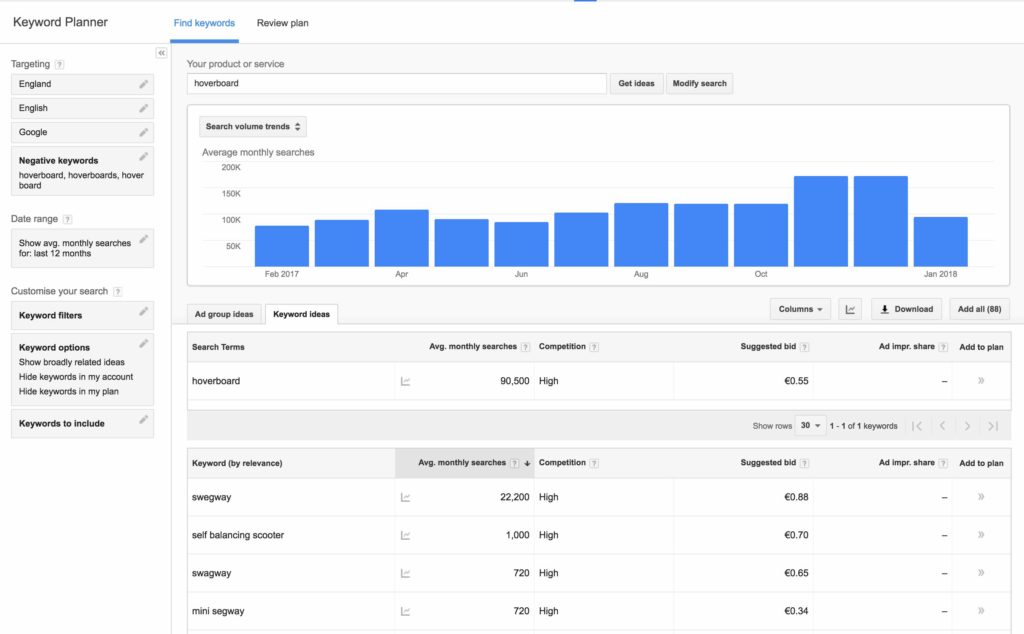Go to first page of search terms

917,426
